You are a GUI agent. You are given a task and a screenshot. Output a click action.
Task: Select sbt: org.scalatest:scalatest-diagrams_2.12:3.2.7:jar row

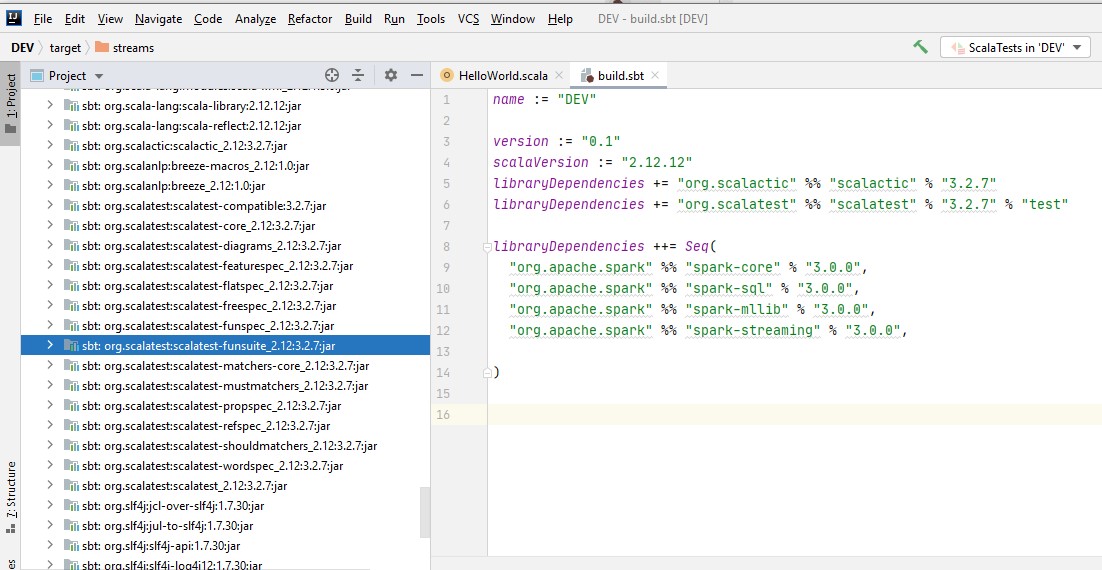pyautogui.click(x=225, y=245)
